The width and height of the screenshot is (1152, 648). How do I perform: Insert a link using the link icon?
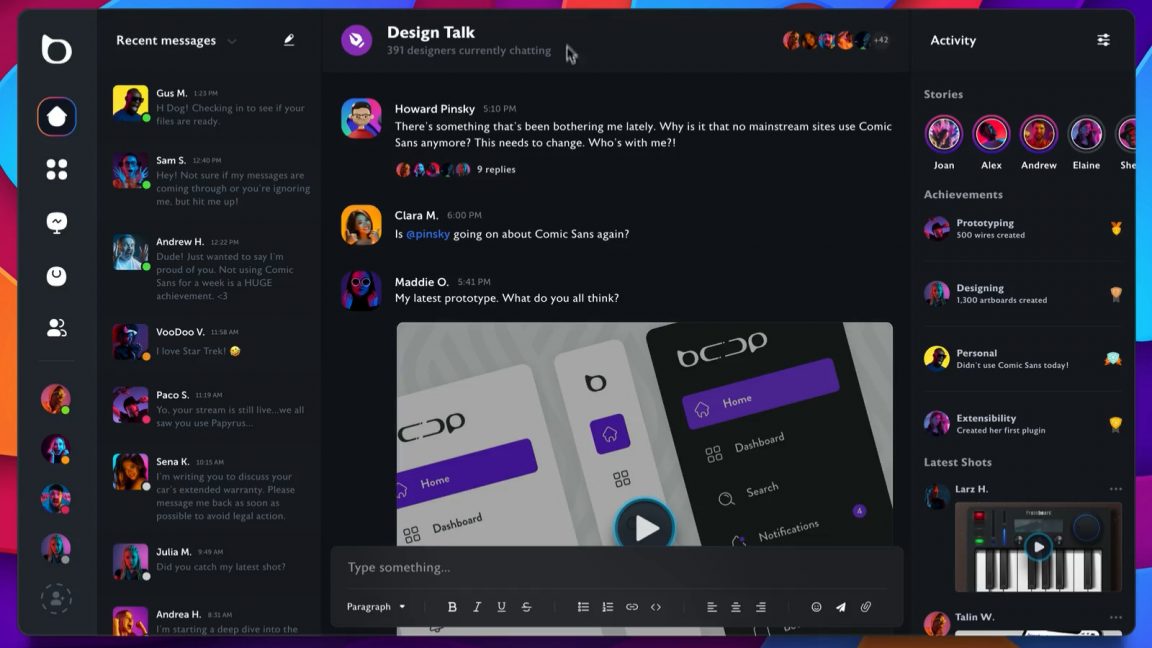click(x=632, y=607)
